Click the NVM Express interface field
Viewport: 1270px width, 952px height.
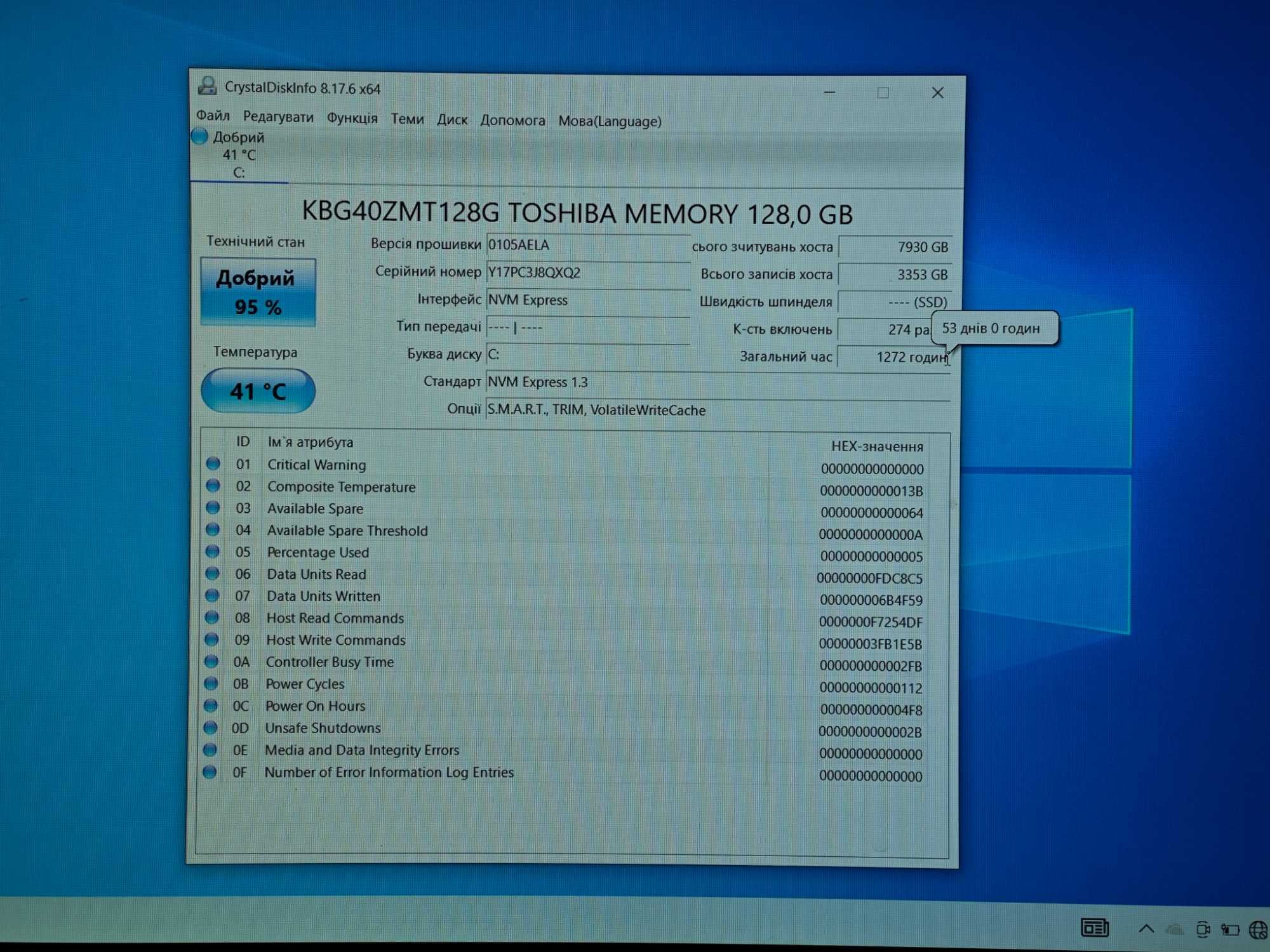coord(588,300)
